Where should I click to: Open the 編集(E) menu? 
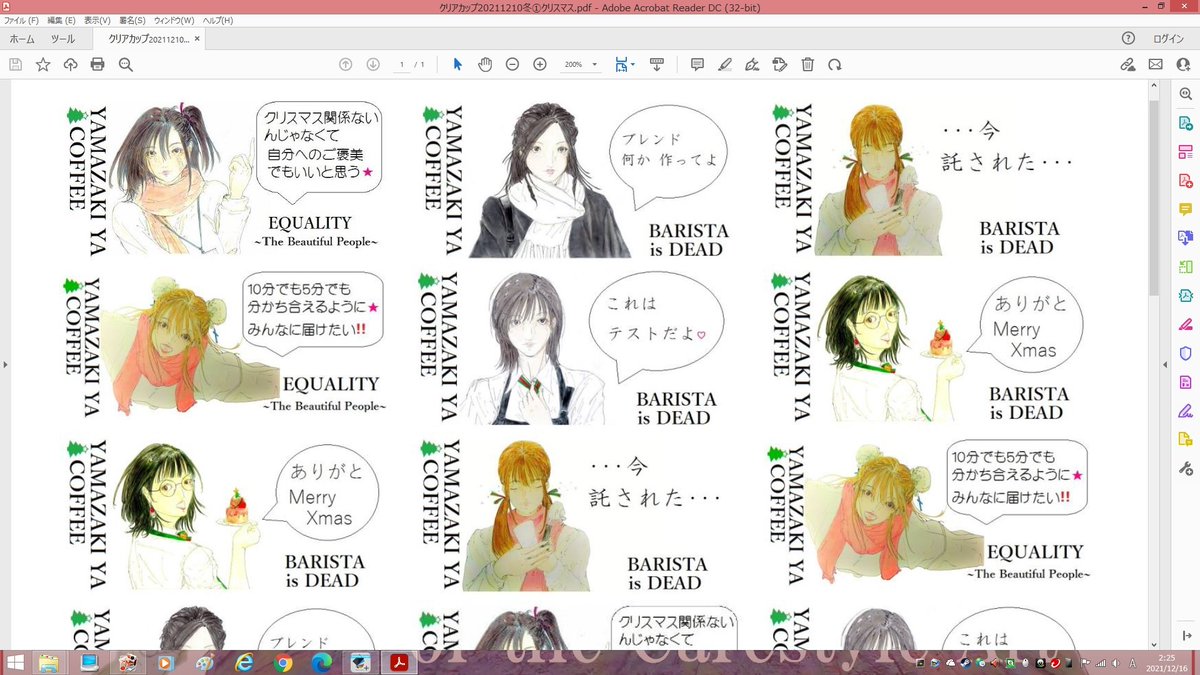[62, 20]
